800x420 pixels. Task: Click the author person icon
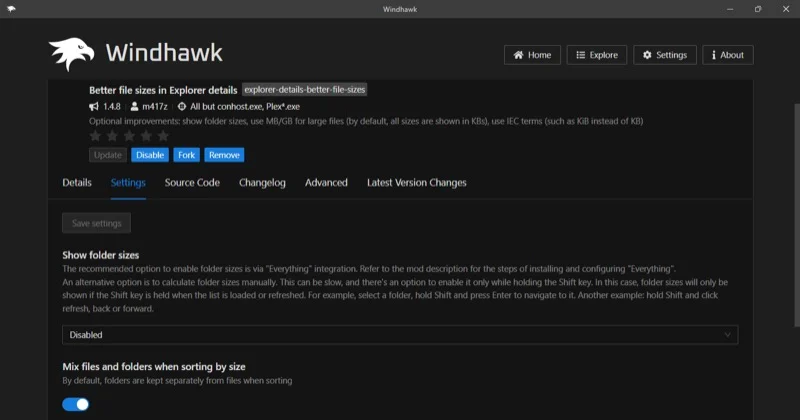[x=134, y=106]
